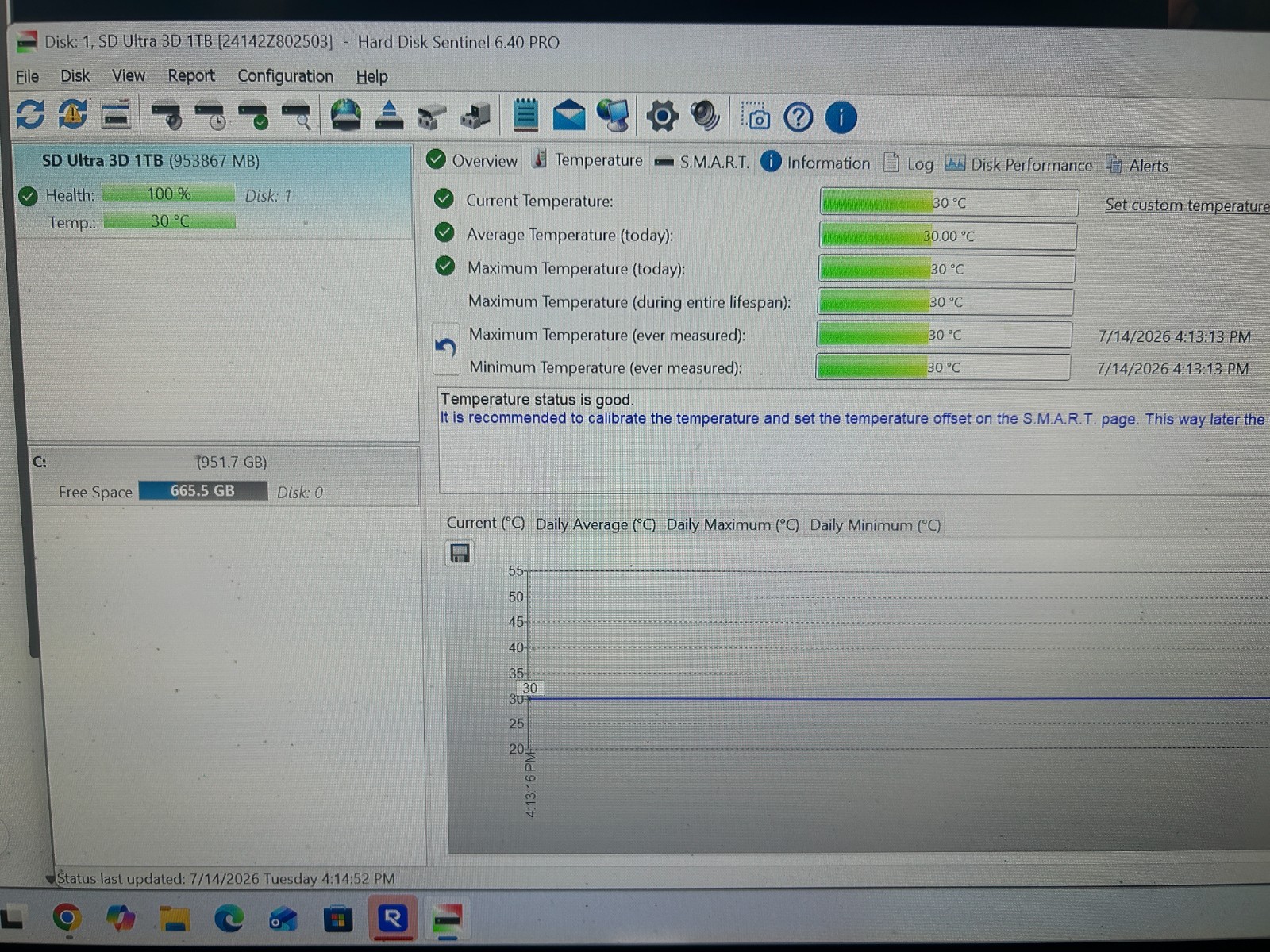
Task: Click the blue undo arrow reset temperature icon
Action: tap(445, 348)
